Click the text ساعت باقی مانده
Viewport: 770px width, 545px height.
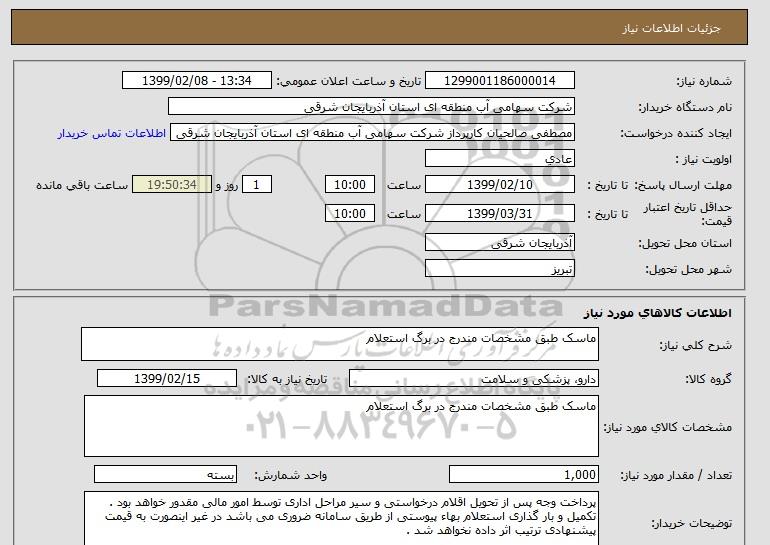pyautogui.click(x=82, y=185)
